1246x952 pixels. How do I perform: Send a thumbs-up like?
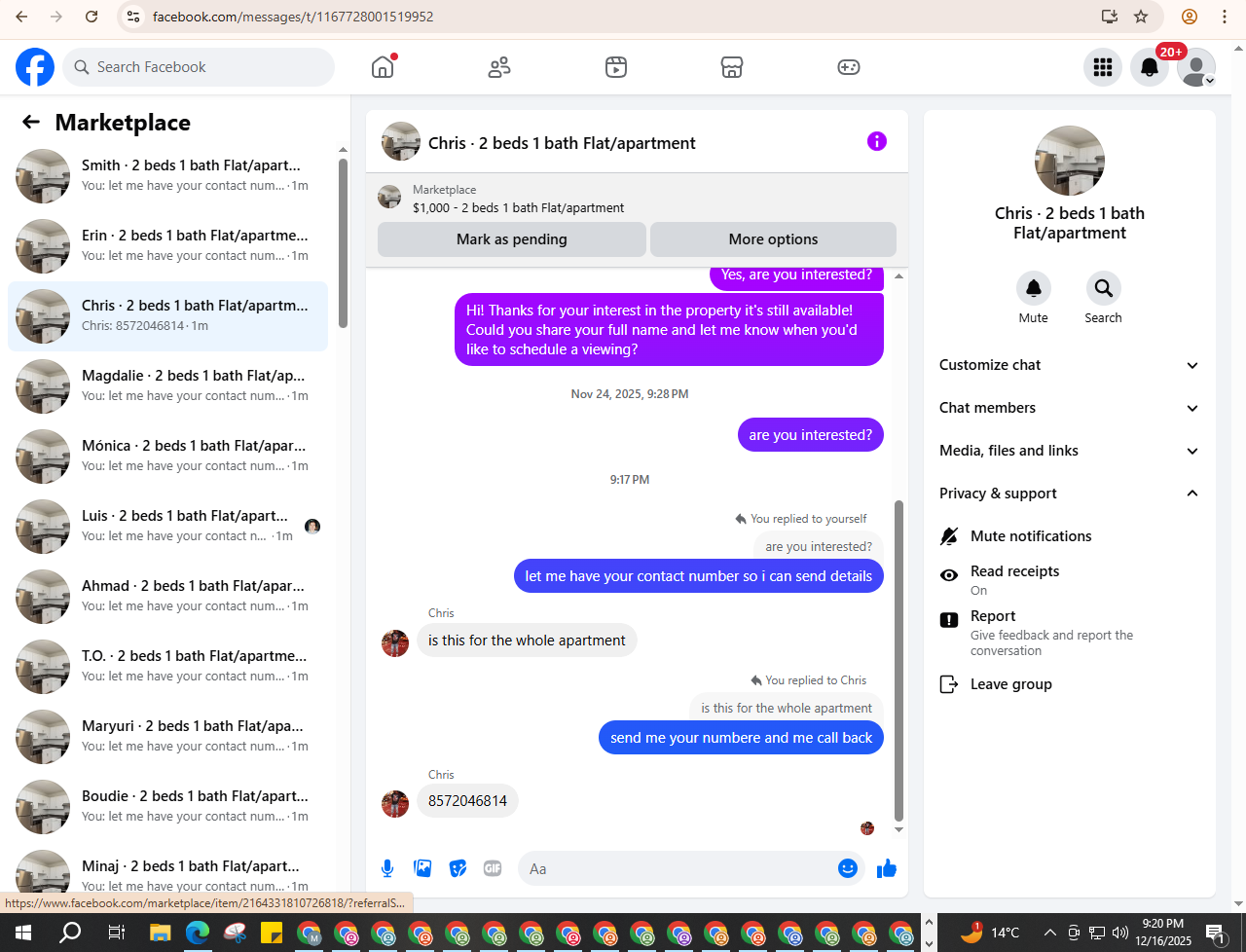pyautogui.click(x=887, y=868)
